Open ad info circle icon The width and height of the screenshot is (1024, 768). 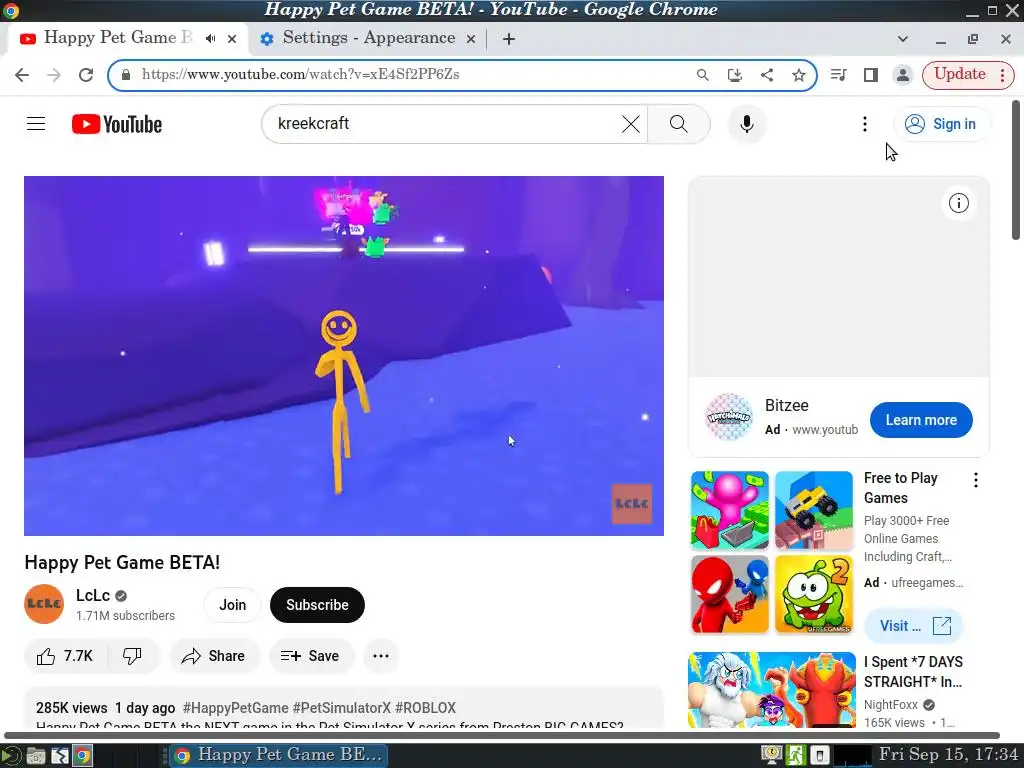click(x=959, y=203)
